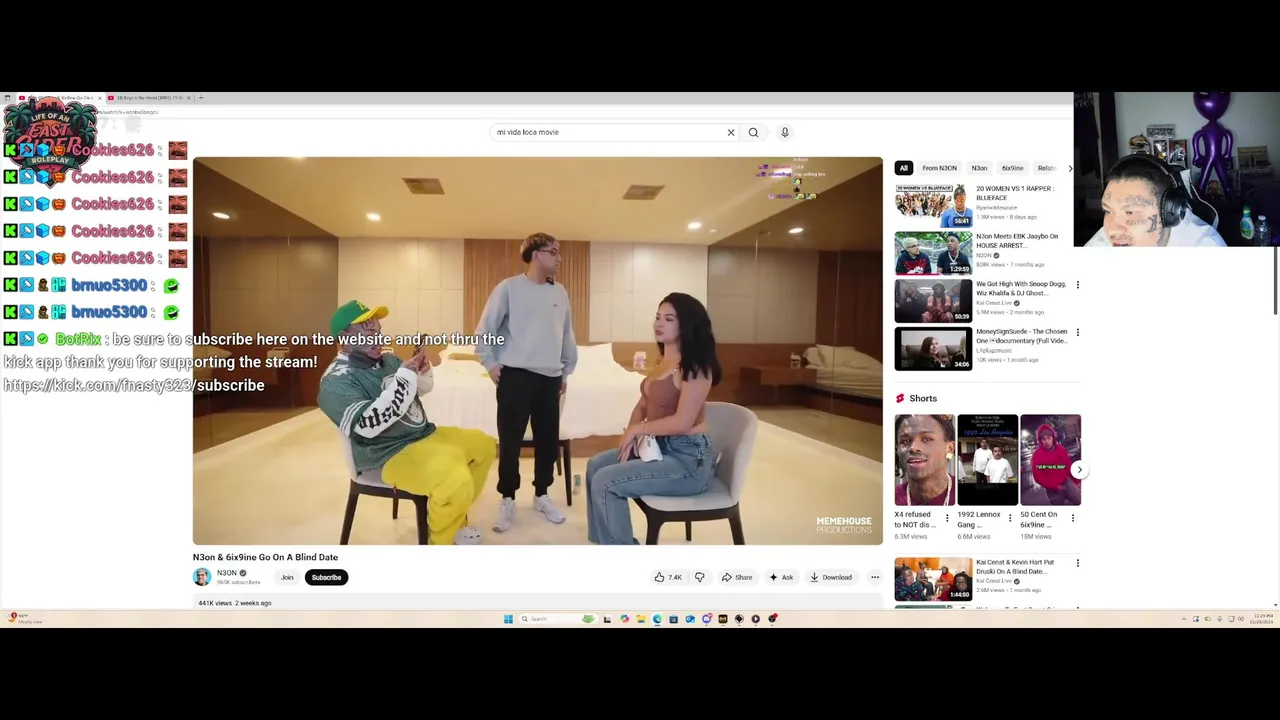Open Windows Start menu

click(508, 619)
